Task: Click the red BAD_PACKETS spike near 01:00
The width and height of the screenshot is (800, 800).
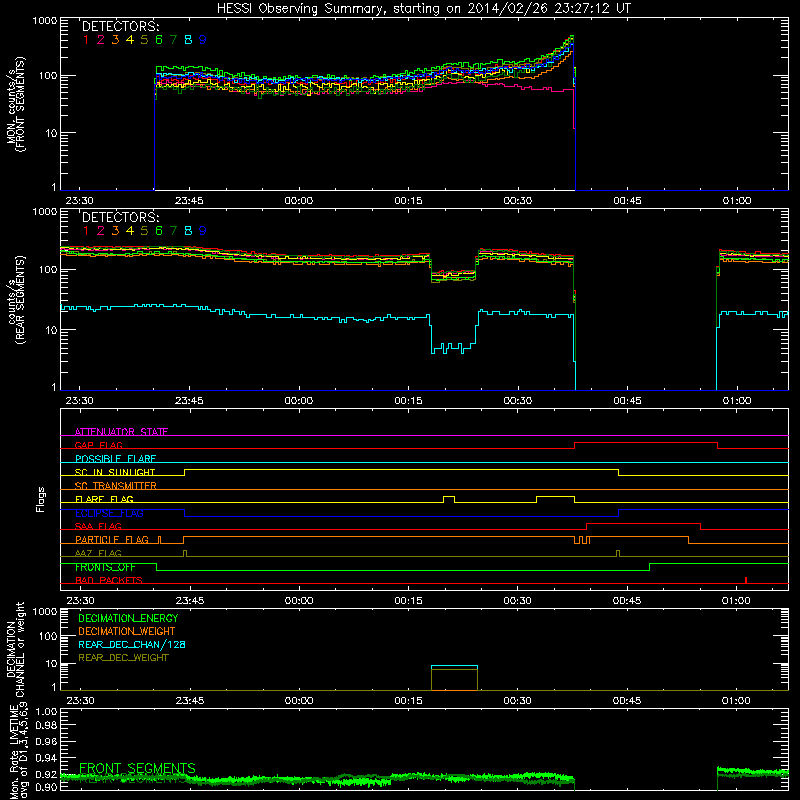Action: point(746,580)
